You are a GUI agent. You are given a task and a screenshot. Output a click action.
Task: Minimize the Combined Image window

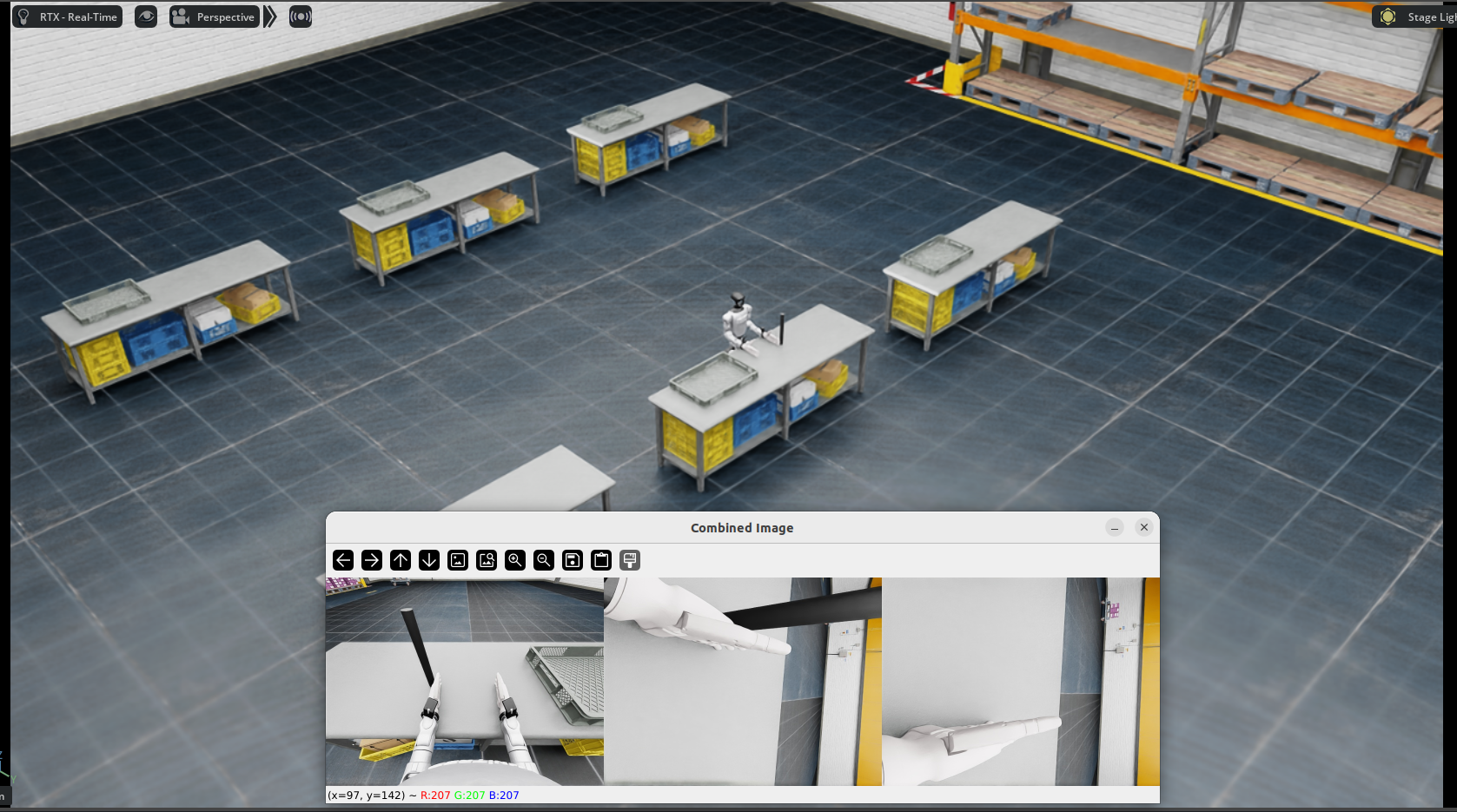click(x=1115, y=528)
